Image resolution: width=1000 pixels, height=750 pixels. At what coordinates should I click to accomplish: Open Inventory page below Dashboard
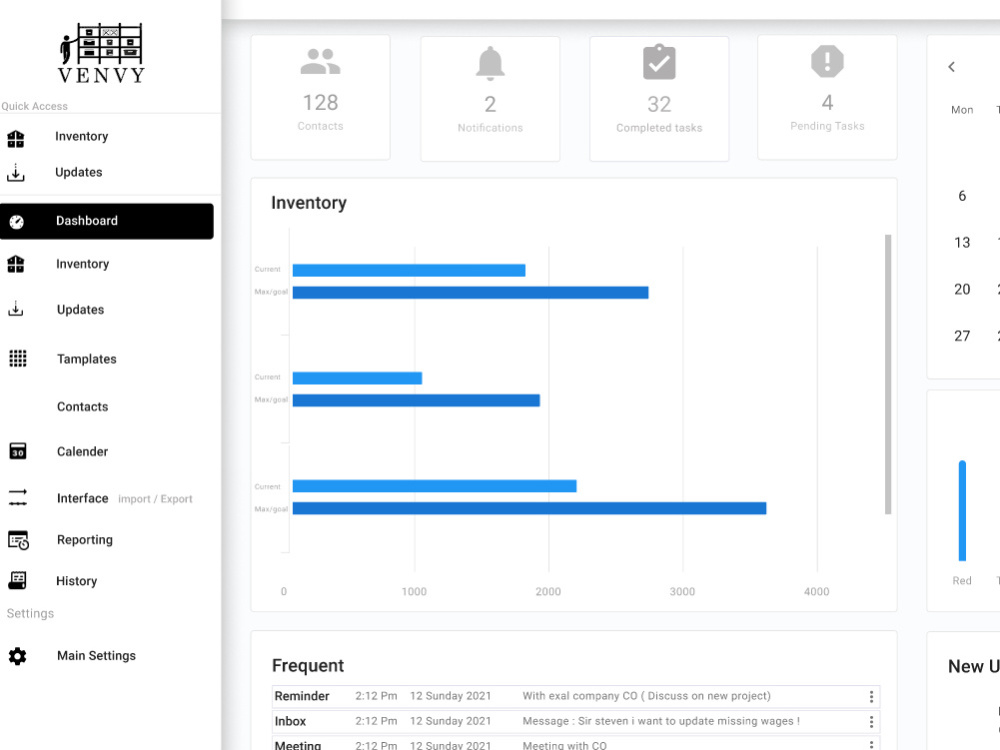tap(82, 264)
